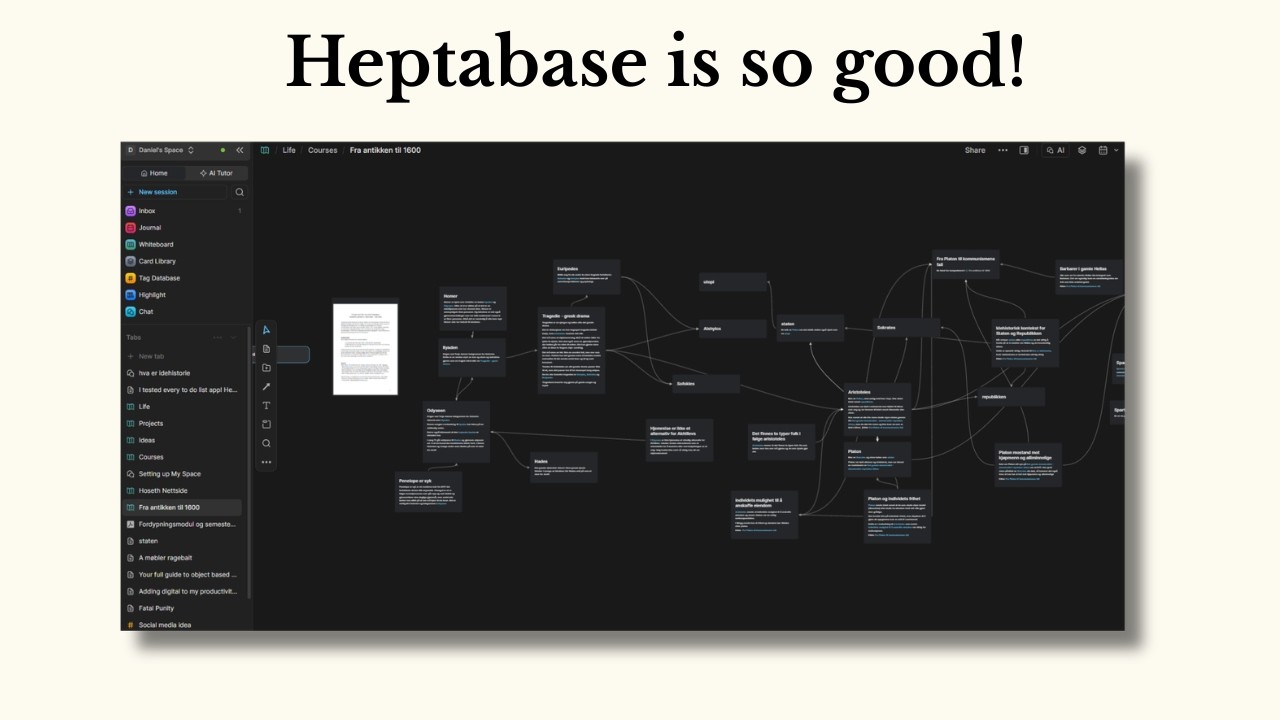Viewport: 1280px width, 720px height.
Task: Open Chat from sidebar
Action: [x=184, y=312]
